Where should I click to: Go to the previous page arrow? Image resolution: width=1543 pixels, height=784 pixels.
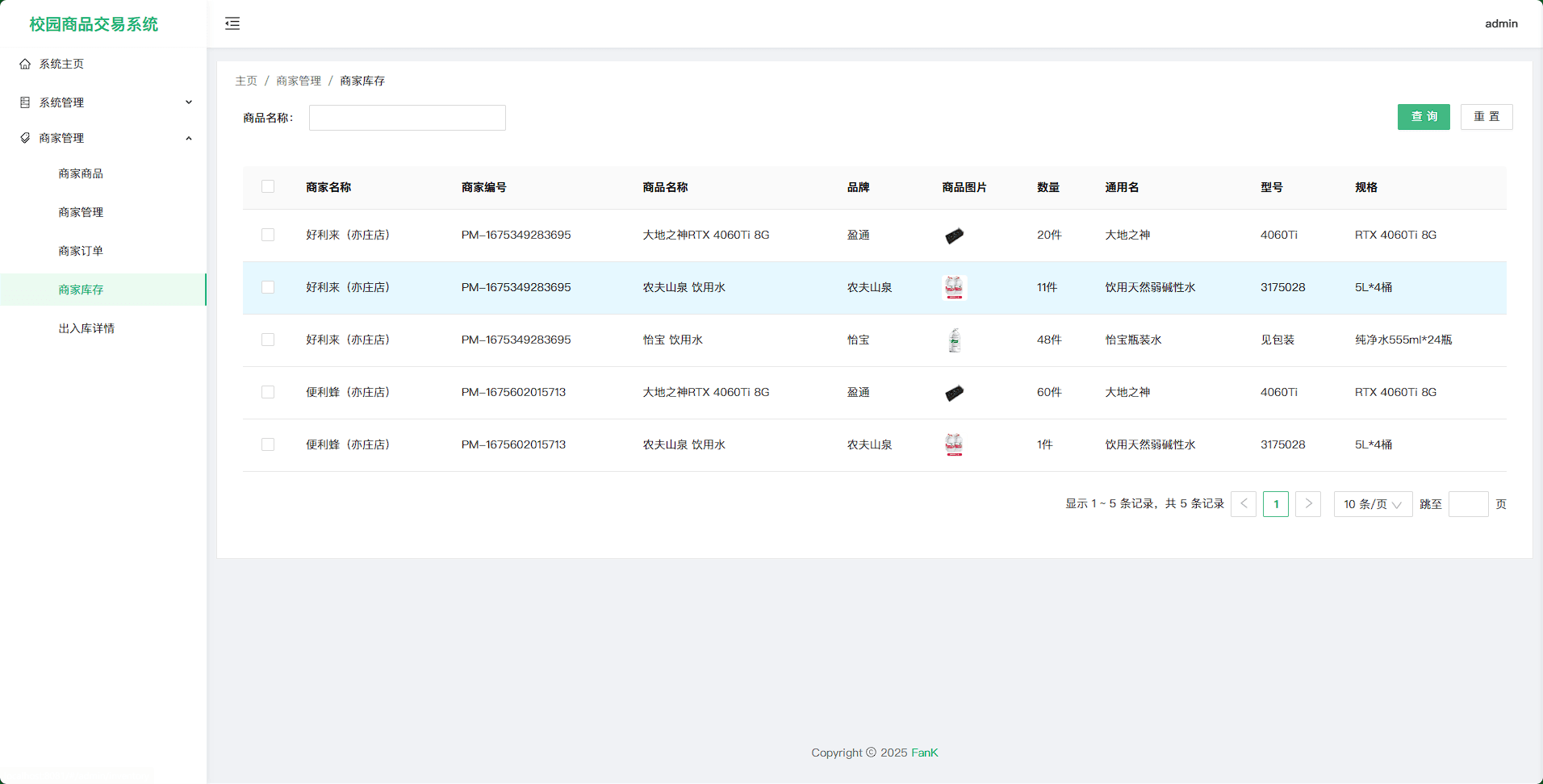click(1243, 504)
